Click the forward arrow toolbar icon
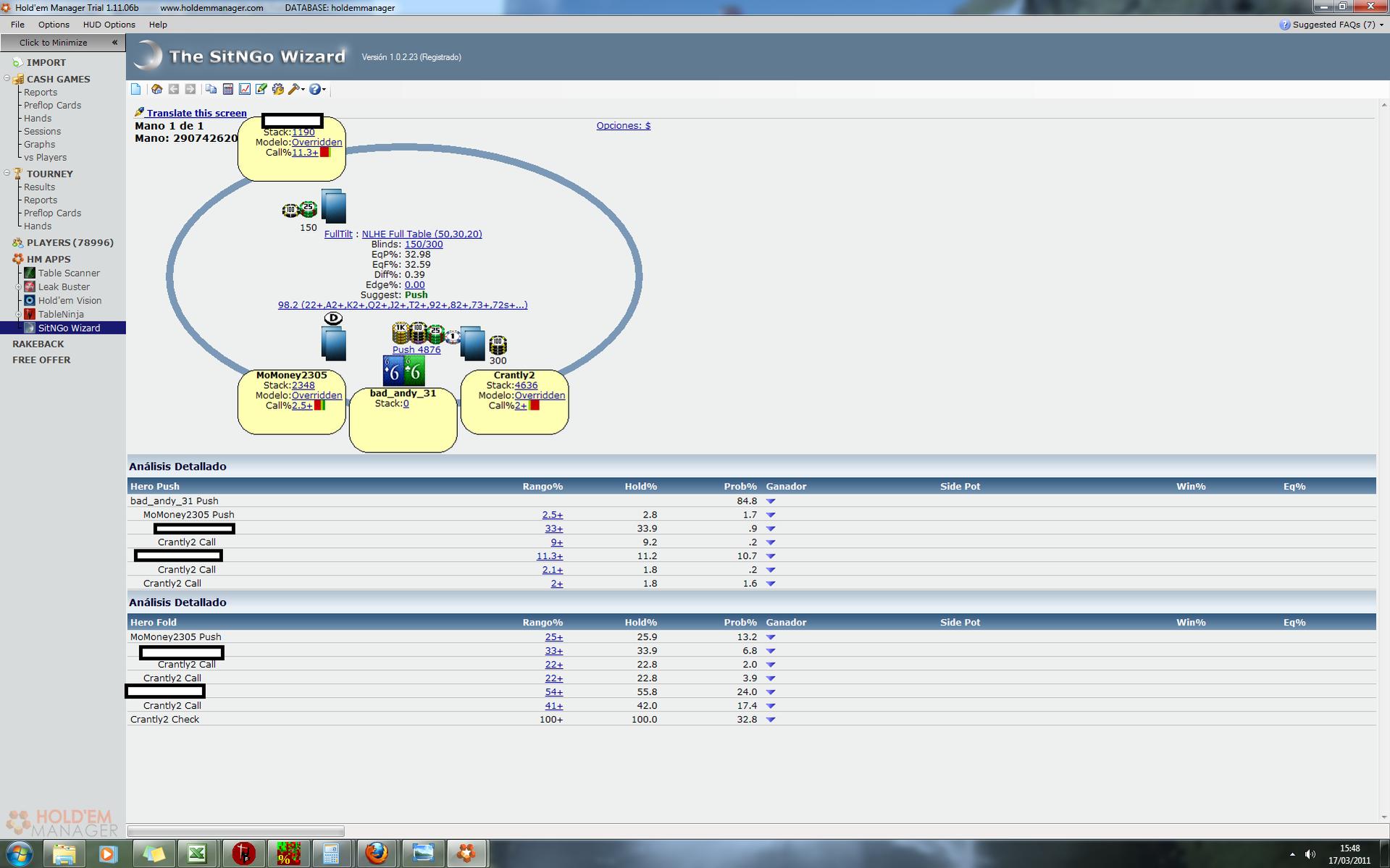Image resolution: width=1390 pixels, height=868 pixels. tap(191, 89)
